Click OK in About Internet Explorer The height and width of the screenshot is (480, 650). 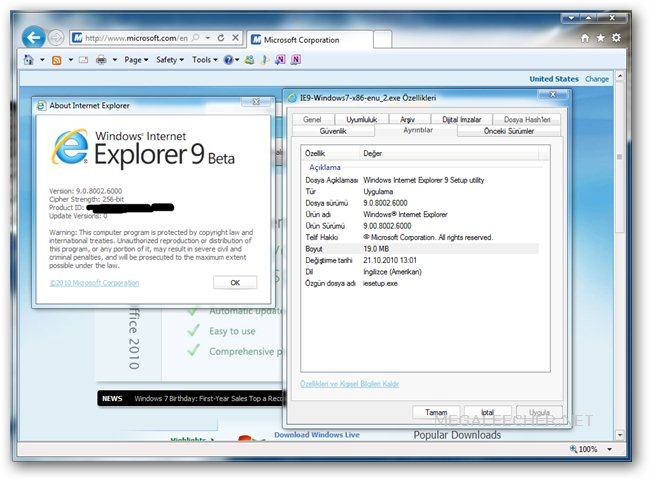point(235,283)
